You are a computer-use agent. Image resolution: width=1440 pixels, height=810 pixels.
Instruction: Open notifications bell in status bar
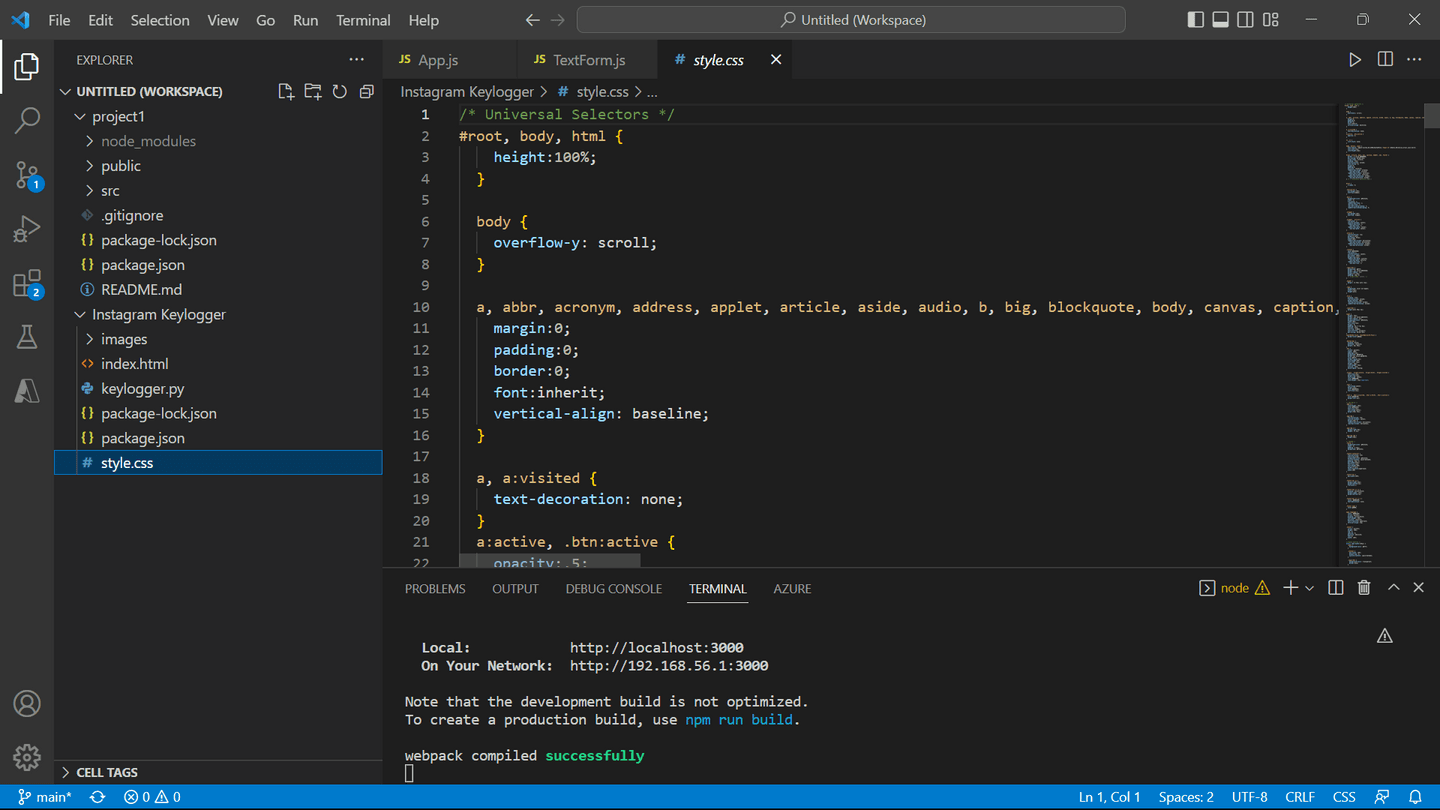(1415, 797)
